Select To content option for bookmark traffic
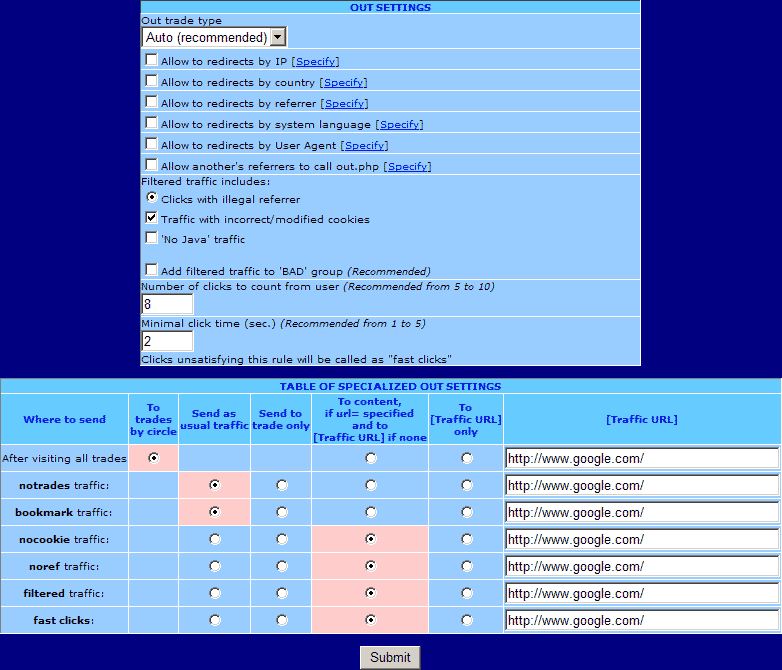 click(371, 512)
